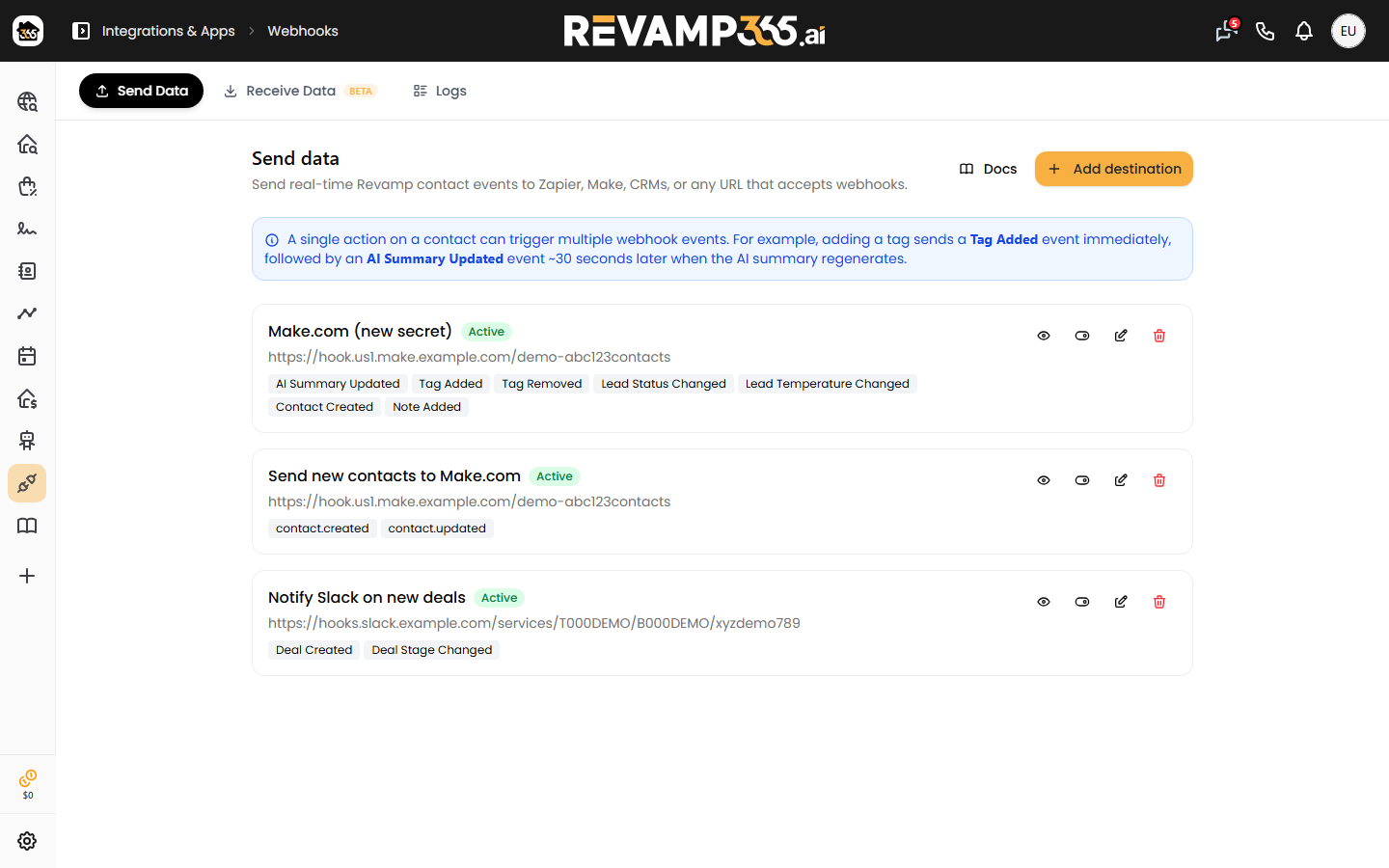Toggle the Send new contacts to Make.com webhook

(x=1082, y=480)
